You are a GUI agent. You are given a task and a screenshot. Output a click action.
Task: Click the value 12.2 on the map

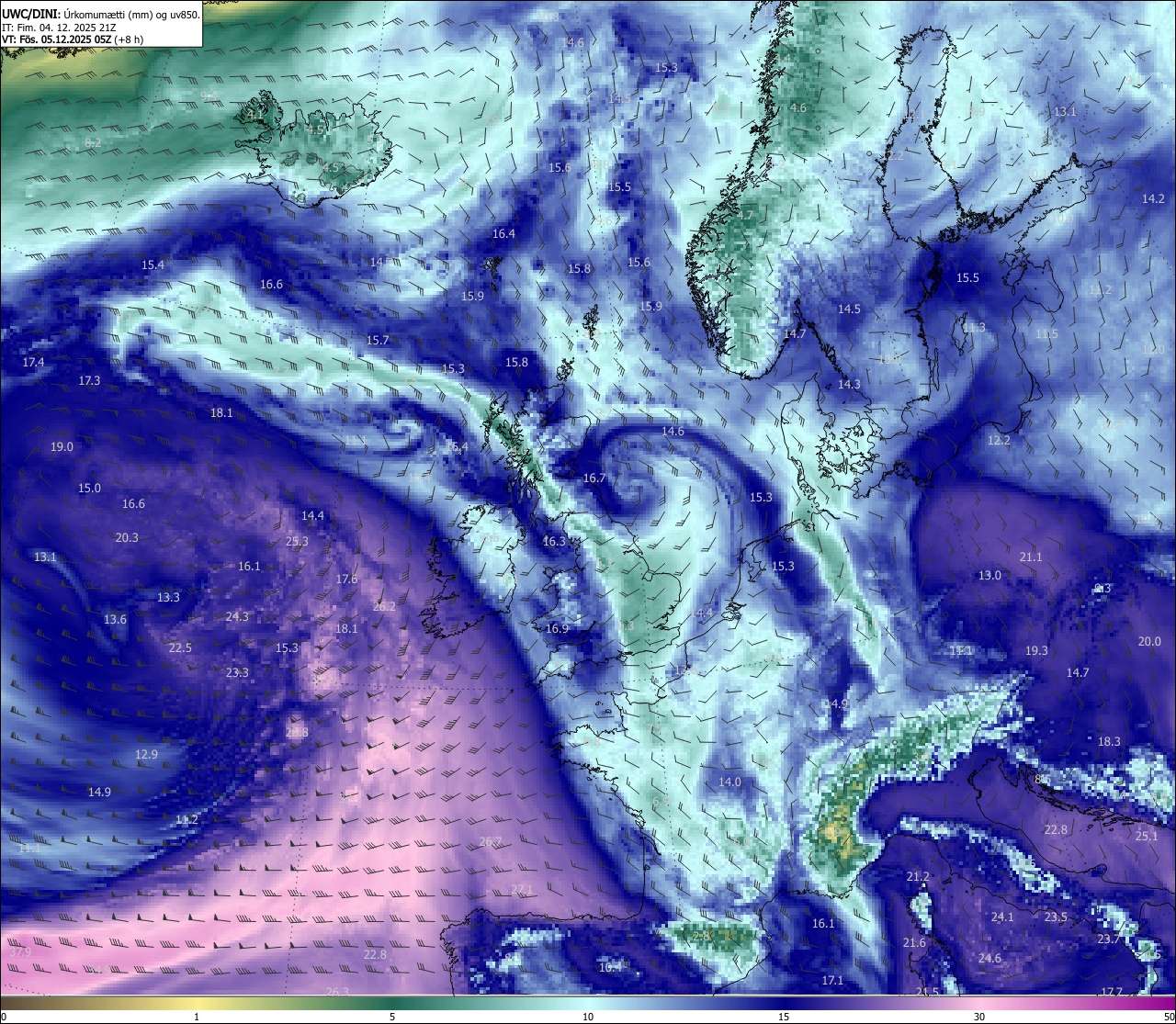tap(999, 440)
